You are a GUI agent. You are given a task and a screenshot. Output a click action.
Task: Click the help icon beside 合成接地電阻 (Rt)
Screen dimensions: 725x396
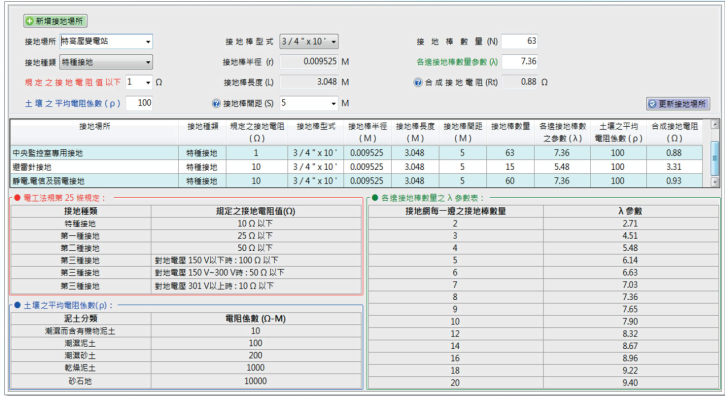coord(418,82)
